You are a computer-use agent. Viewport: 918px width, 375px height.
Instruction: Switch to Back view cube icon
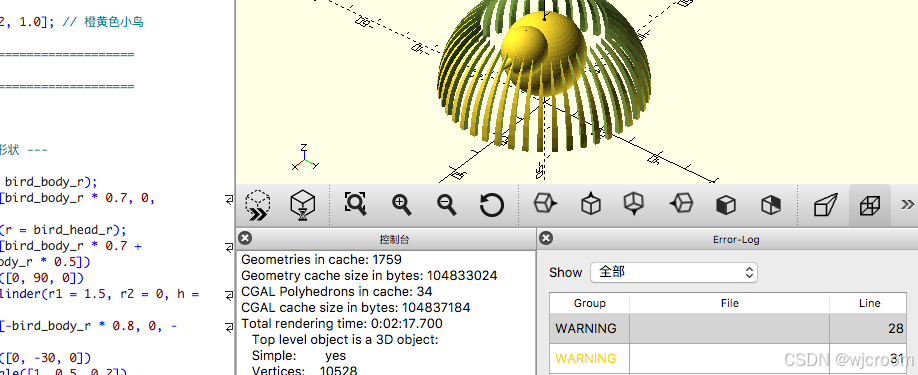771,205
